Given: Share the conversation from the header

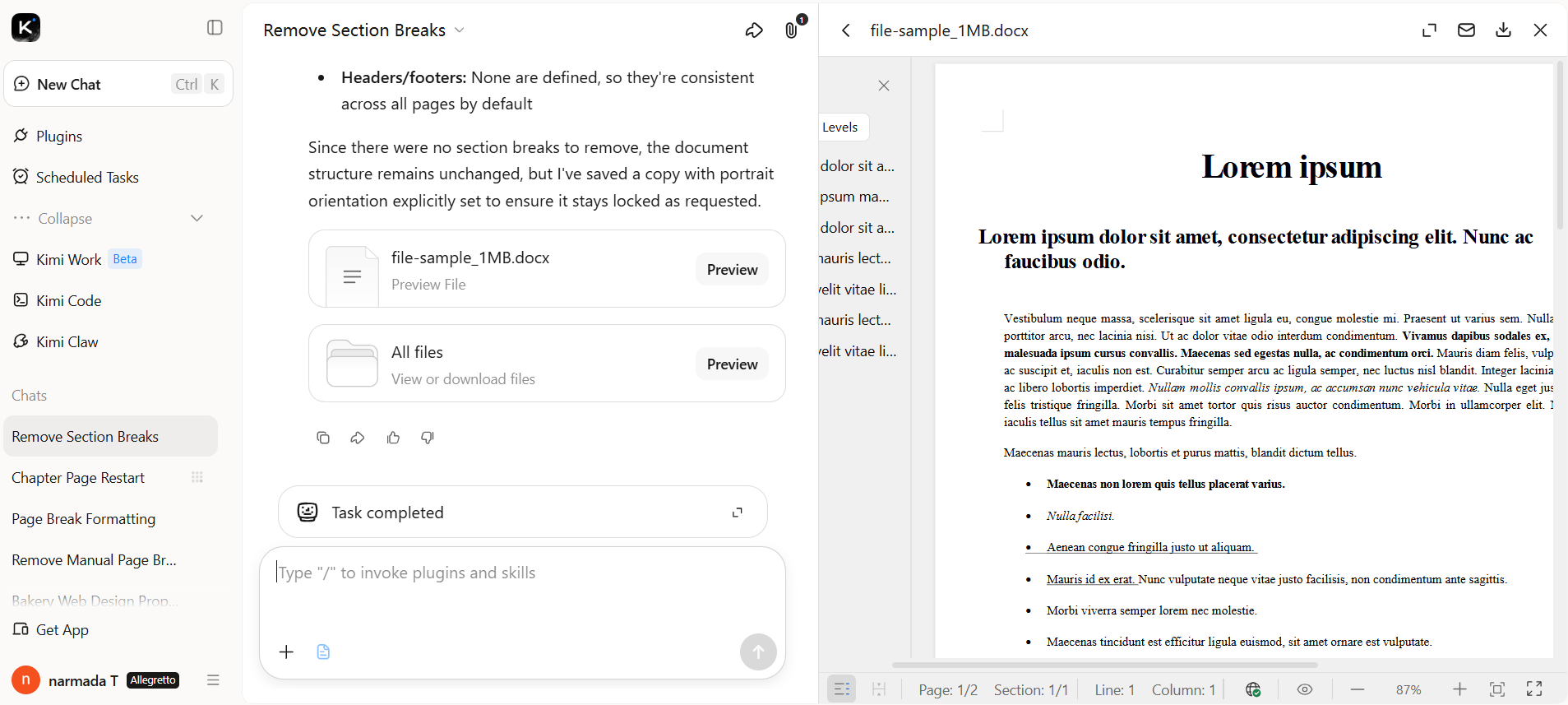Looking at the screenshot, I should click(754, 30).
